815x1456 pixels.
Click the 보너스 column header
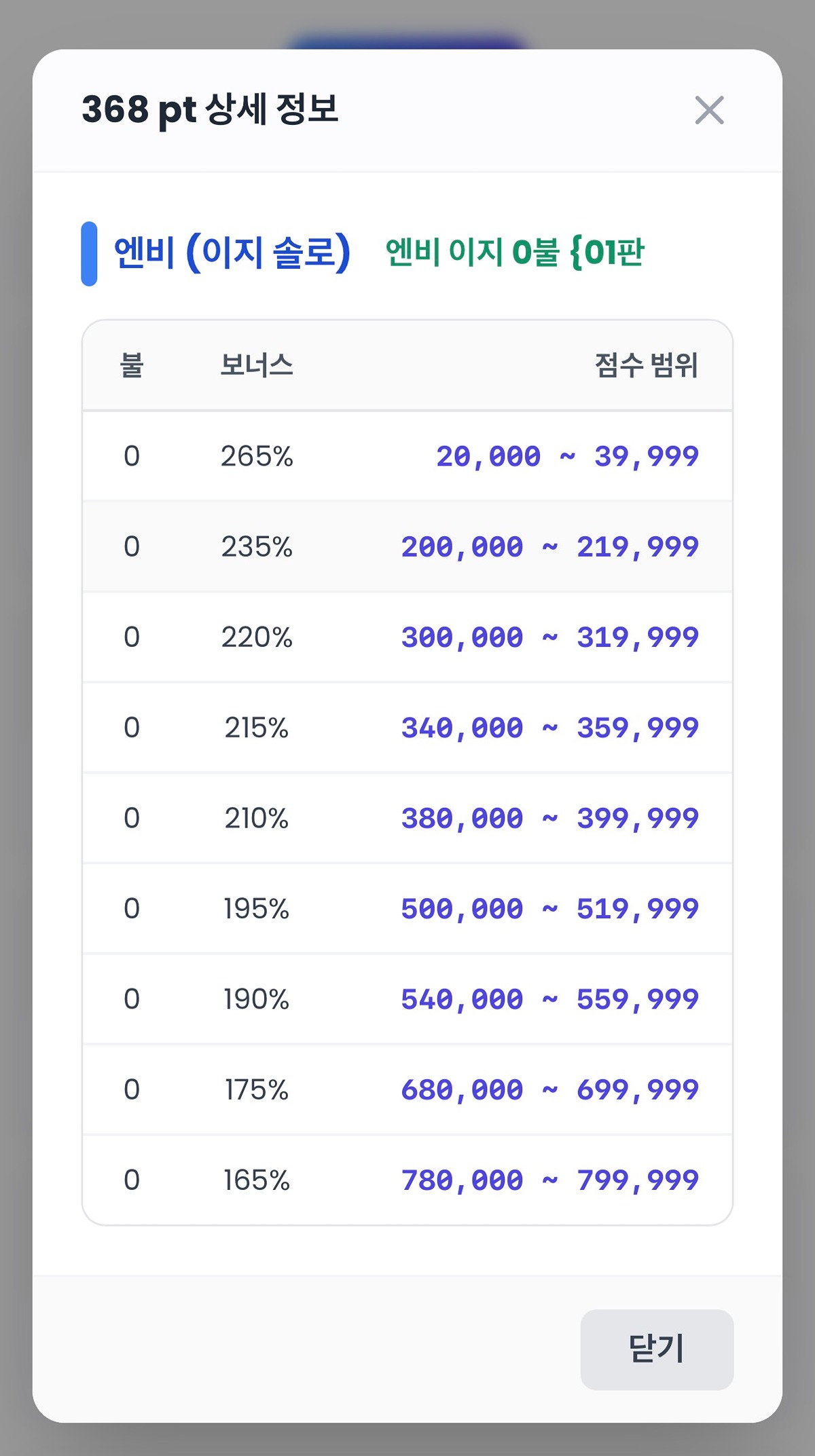click(x=257, y=365)
